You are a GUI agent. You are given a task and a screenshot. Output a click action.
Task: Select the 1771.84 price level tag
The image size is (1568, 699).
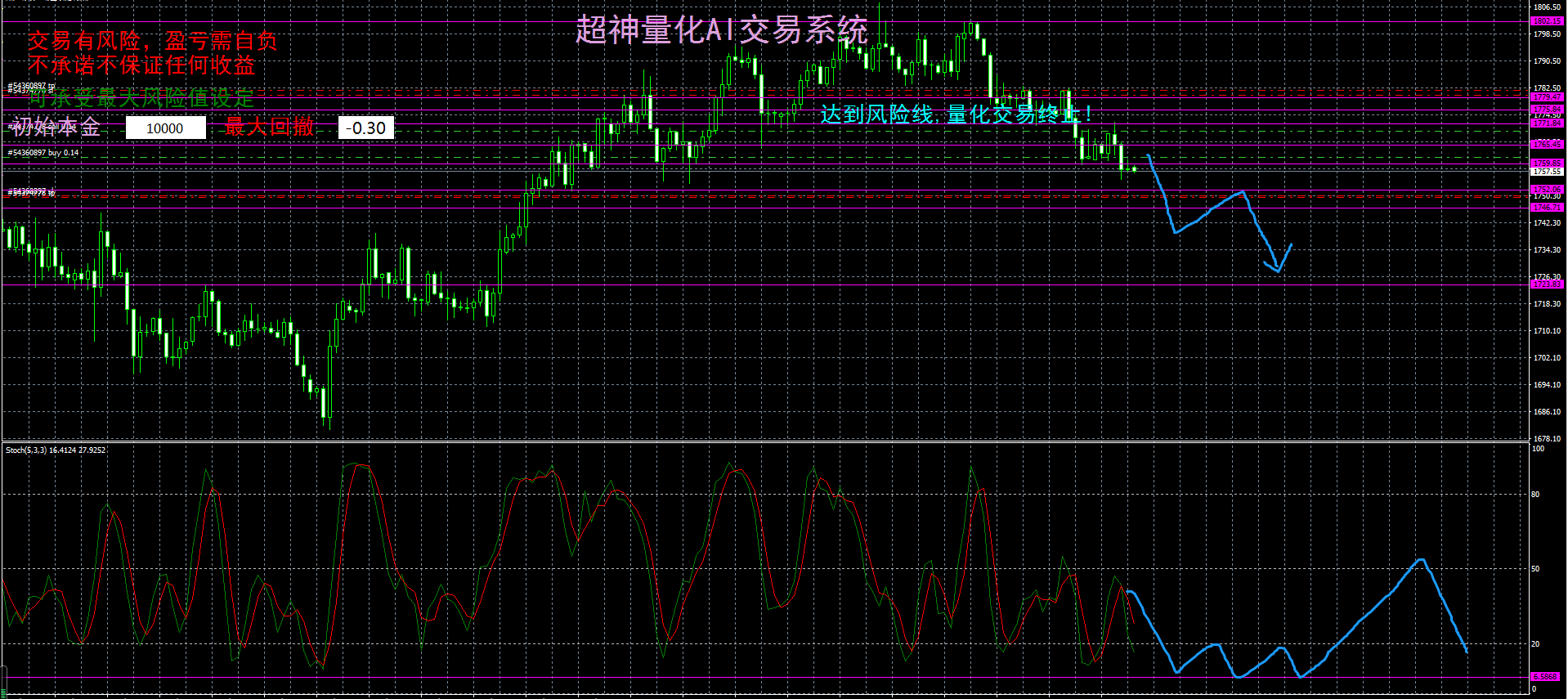[x=1546, y=123]
